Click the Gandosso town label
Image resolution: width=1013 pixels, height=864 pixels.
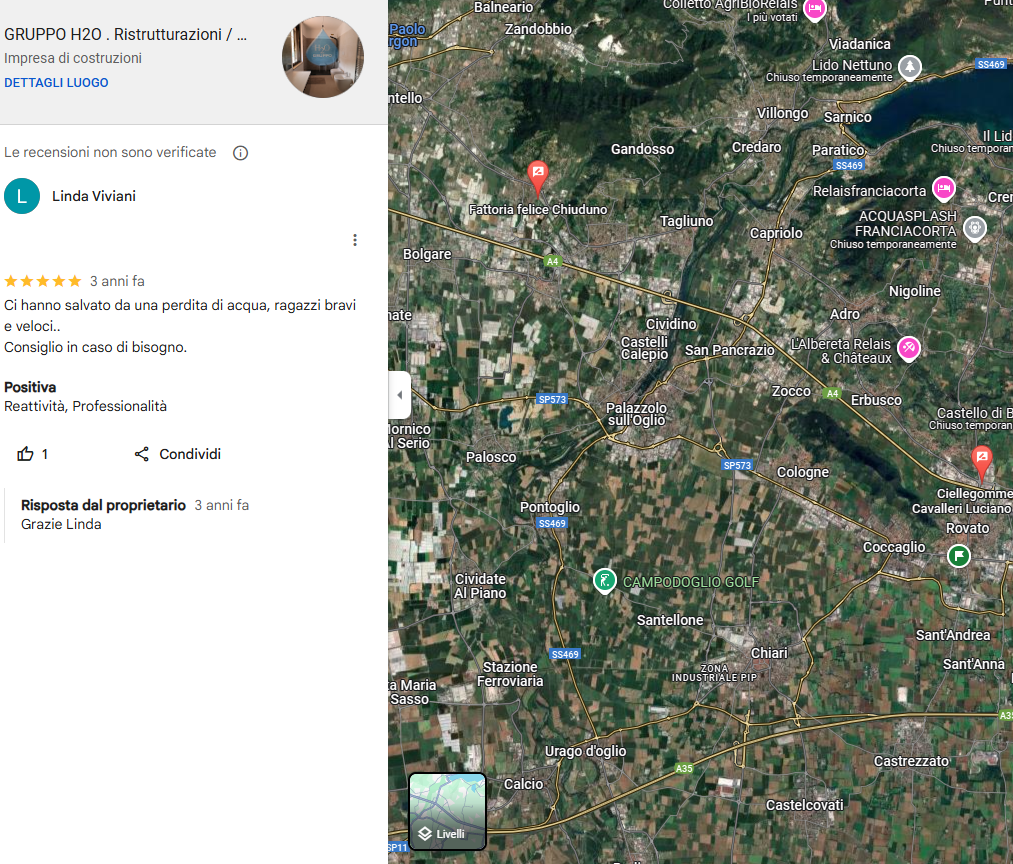click(642, 149)
